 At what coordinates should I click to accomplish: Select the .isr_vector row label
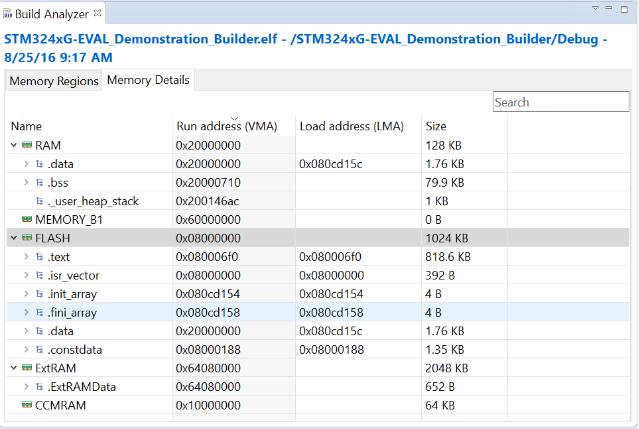(73, 276)
